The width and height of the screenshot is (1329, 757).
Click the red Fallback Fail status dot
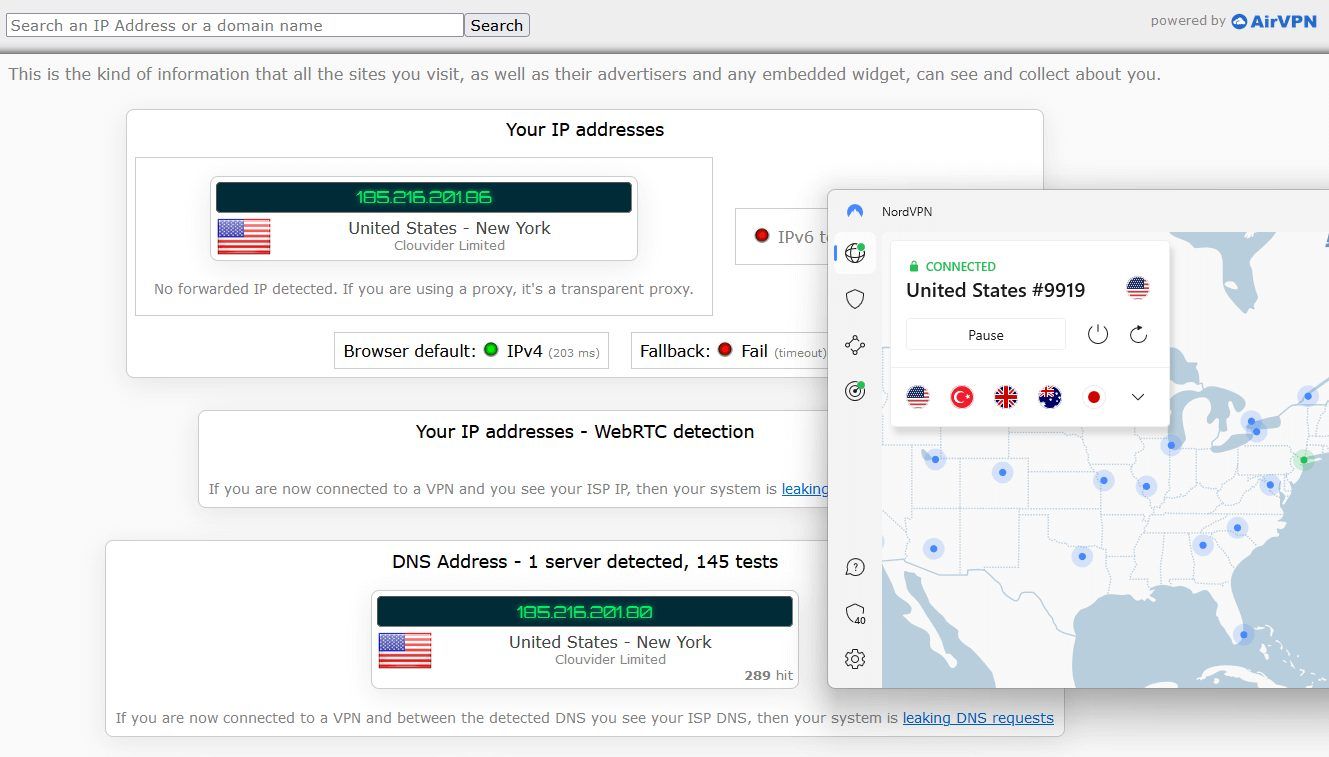pos(725,350)
